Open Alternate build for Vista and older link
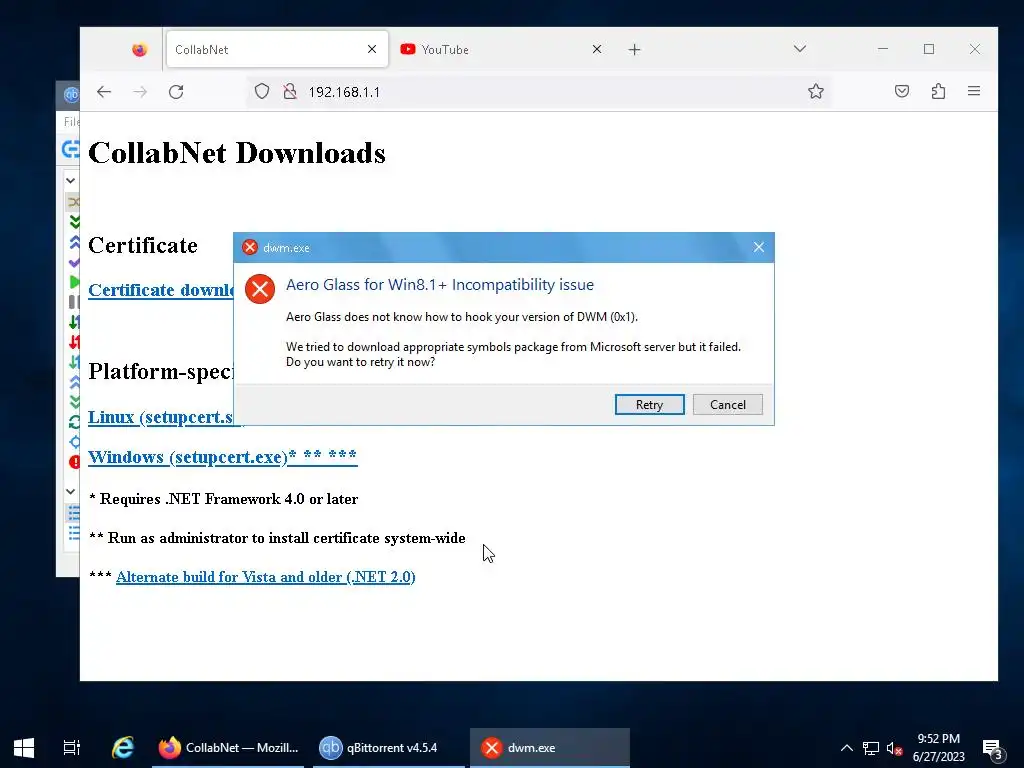The height and width of the screenshot is (768, 1024). tap(266, 577)
